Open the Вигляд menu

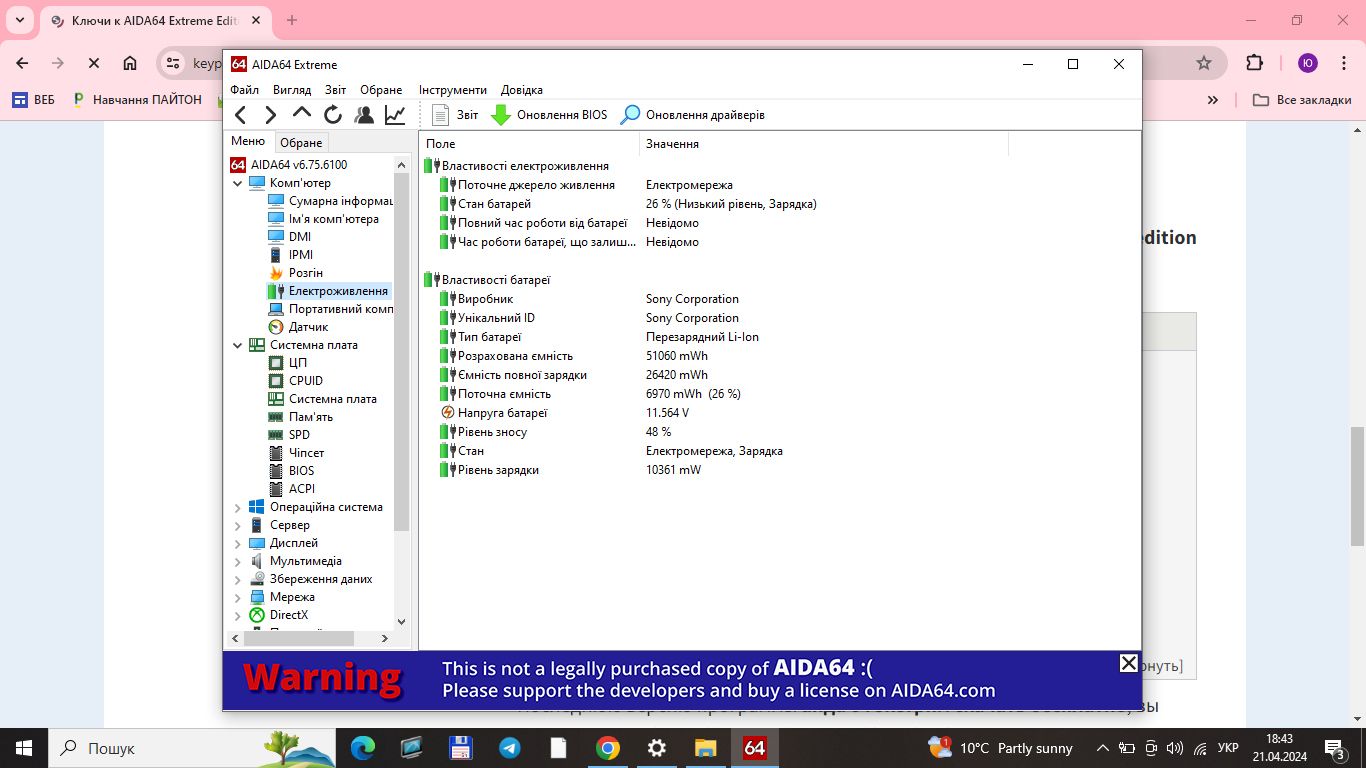pos(292,90)
